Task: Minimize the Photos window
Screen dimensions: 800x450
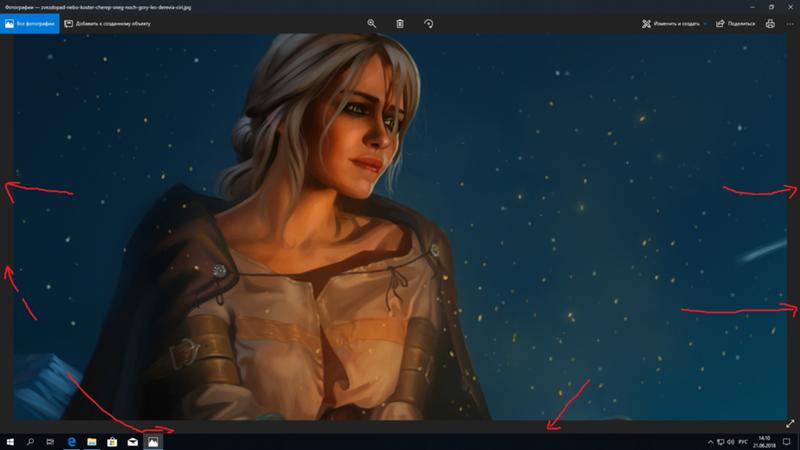Action: pyautogui.click(x=753, y=7)
